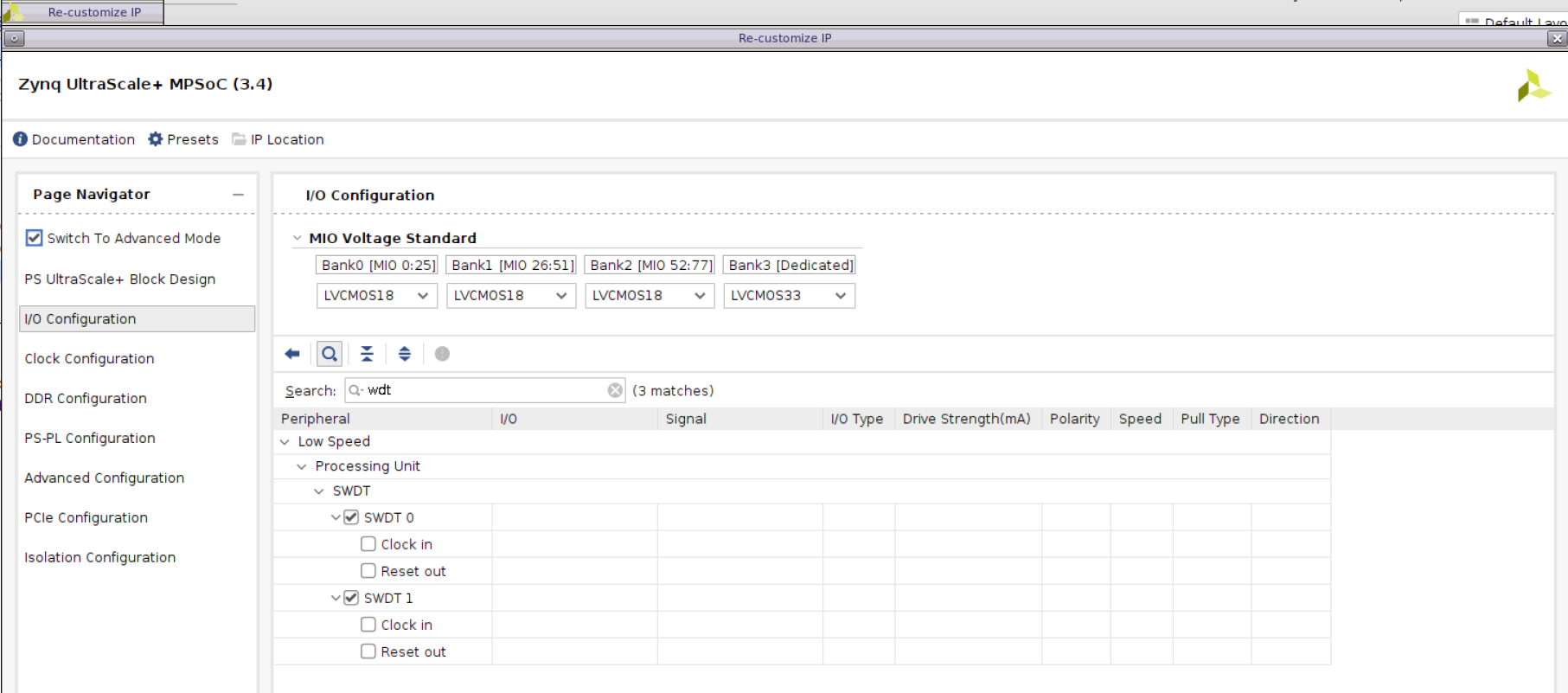Open Bank2 voltage dropdown
The width and height of the screenshot is (1568, 693).
pyautogui.click(x=650, y=296)
